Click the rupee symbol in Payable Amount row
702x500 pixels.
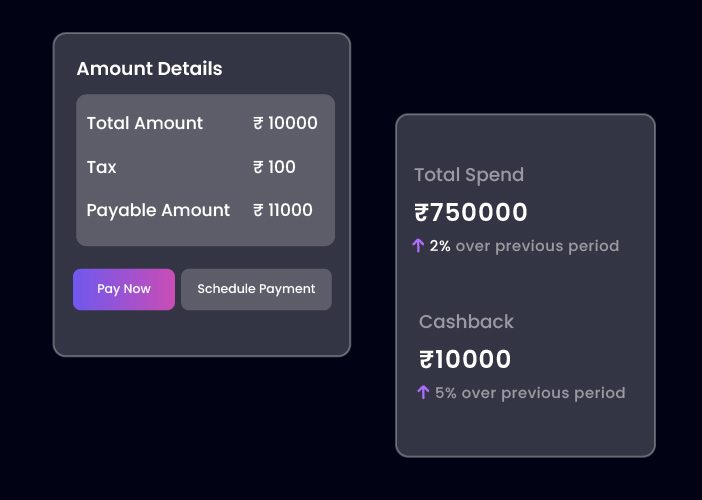tap(258, 210)
